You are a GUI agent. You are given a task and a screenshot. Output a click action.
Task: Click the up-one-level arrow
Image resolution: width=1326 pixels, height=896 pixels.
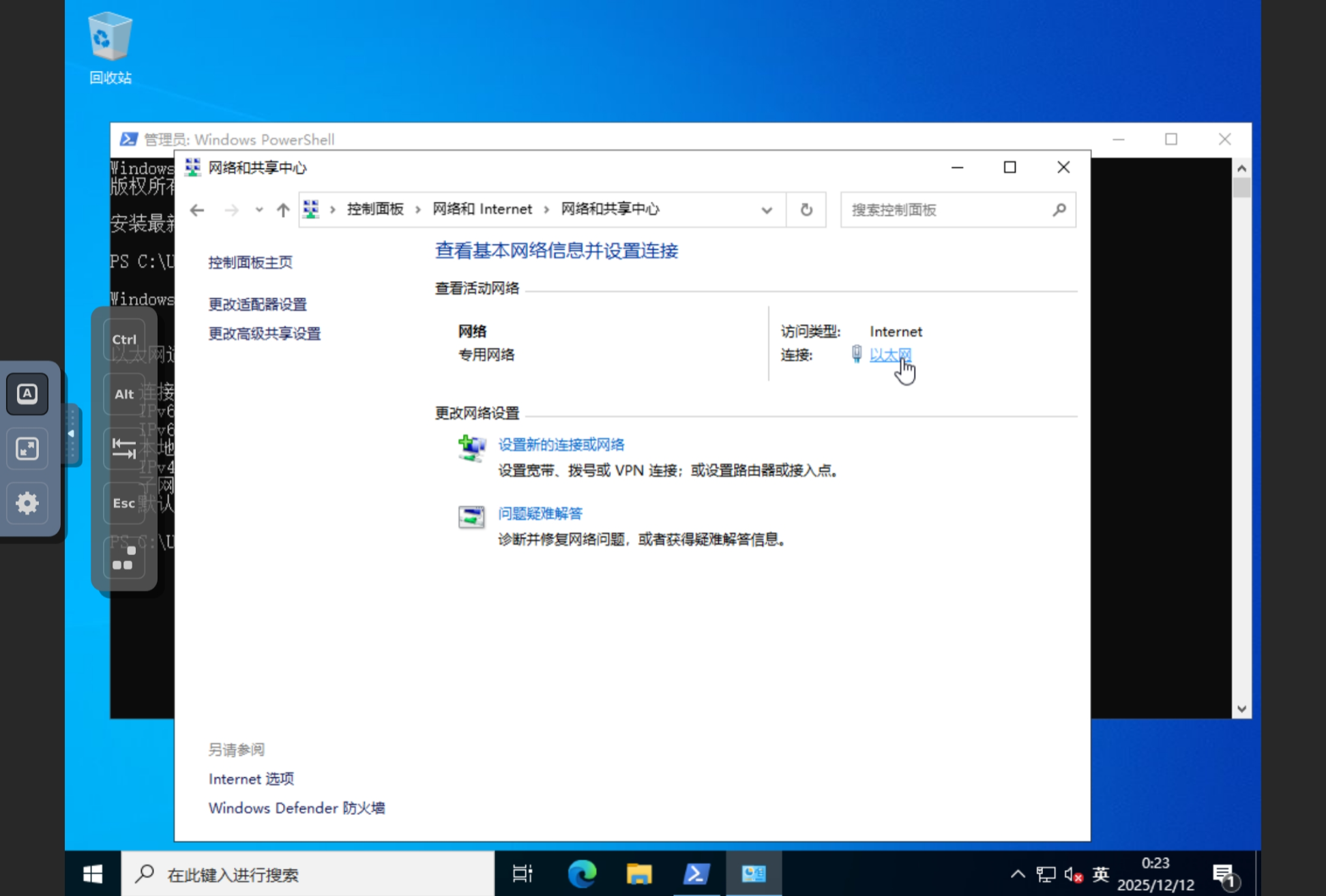(x=283, y=210)
